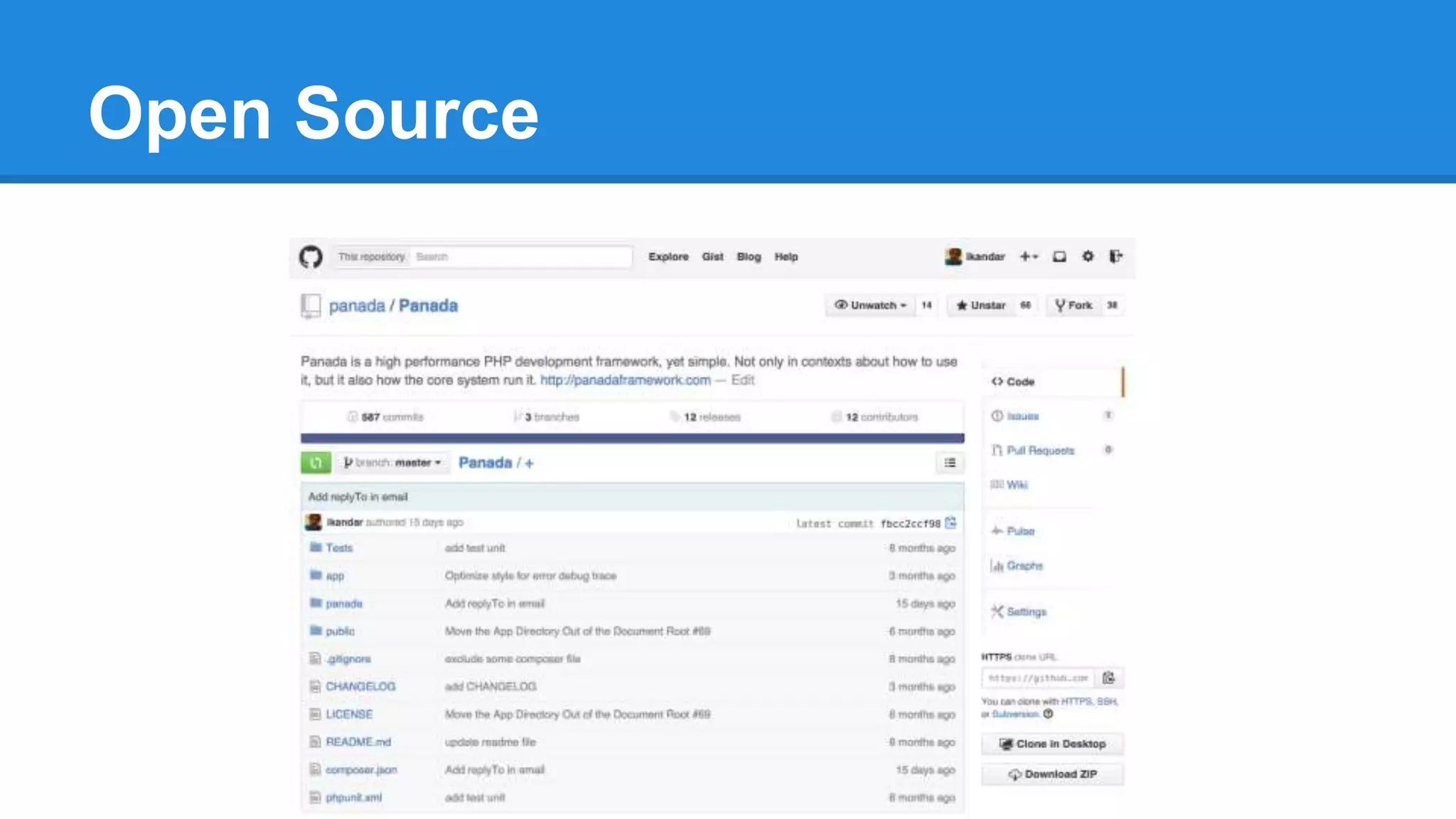Click the GitHub Octocat logo

click(311, 257)
